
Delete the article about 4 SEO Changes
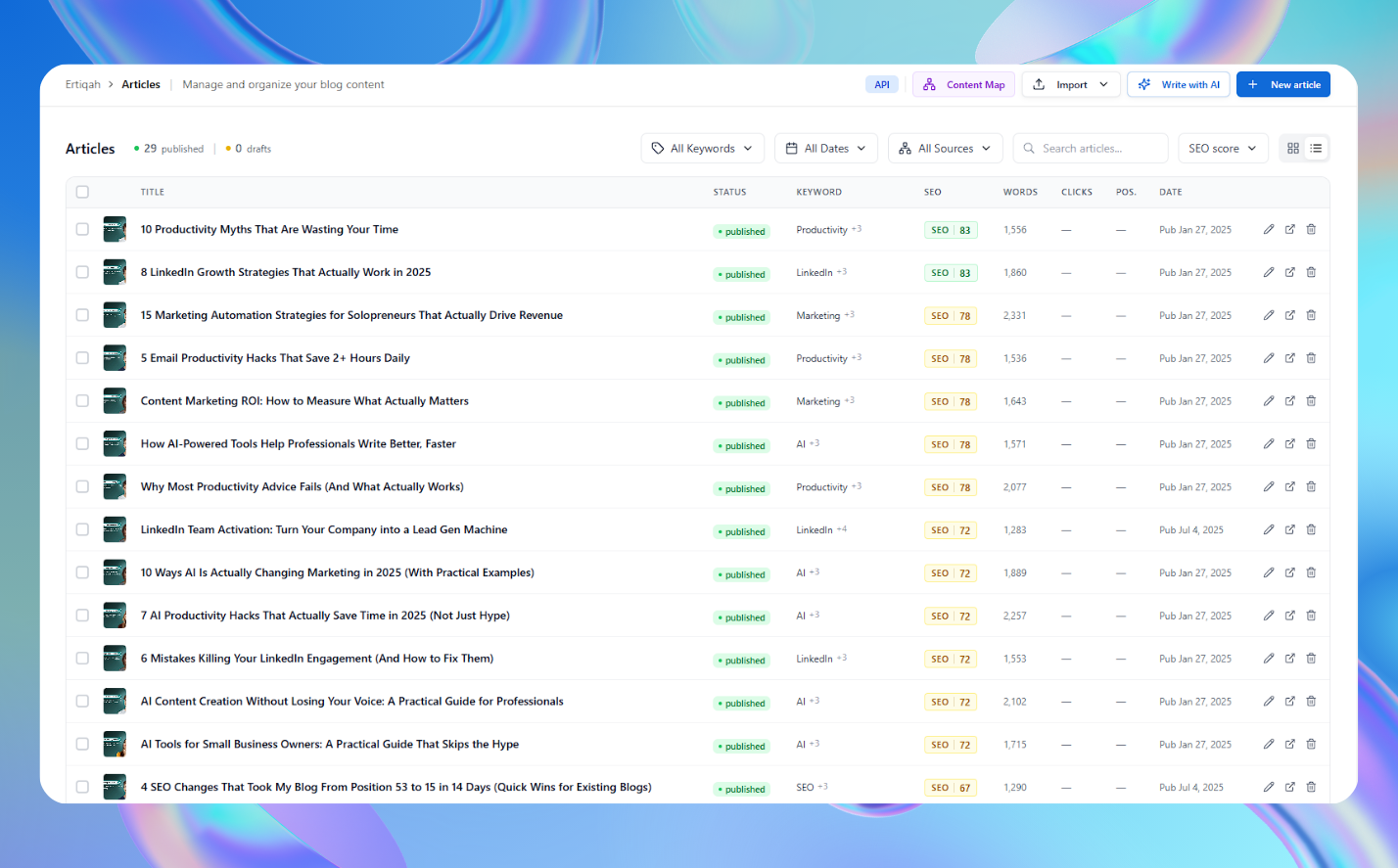1312,787
